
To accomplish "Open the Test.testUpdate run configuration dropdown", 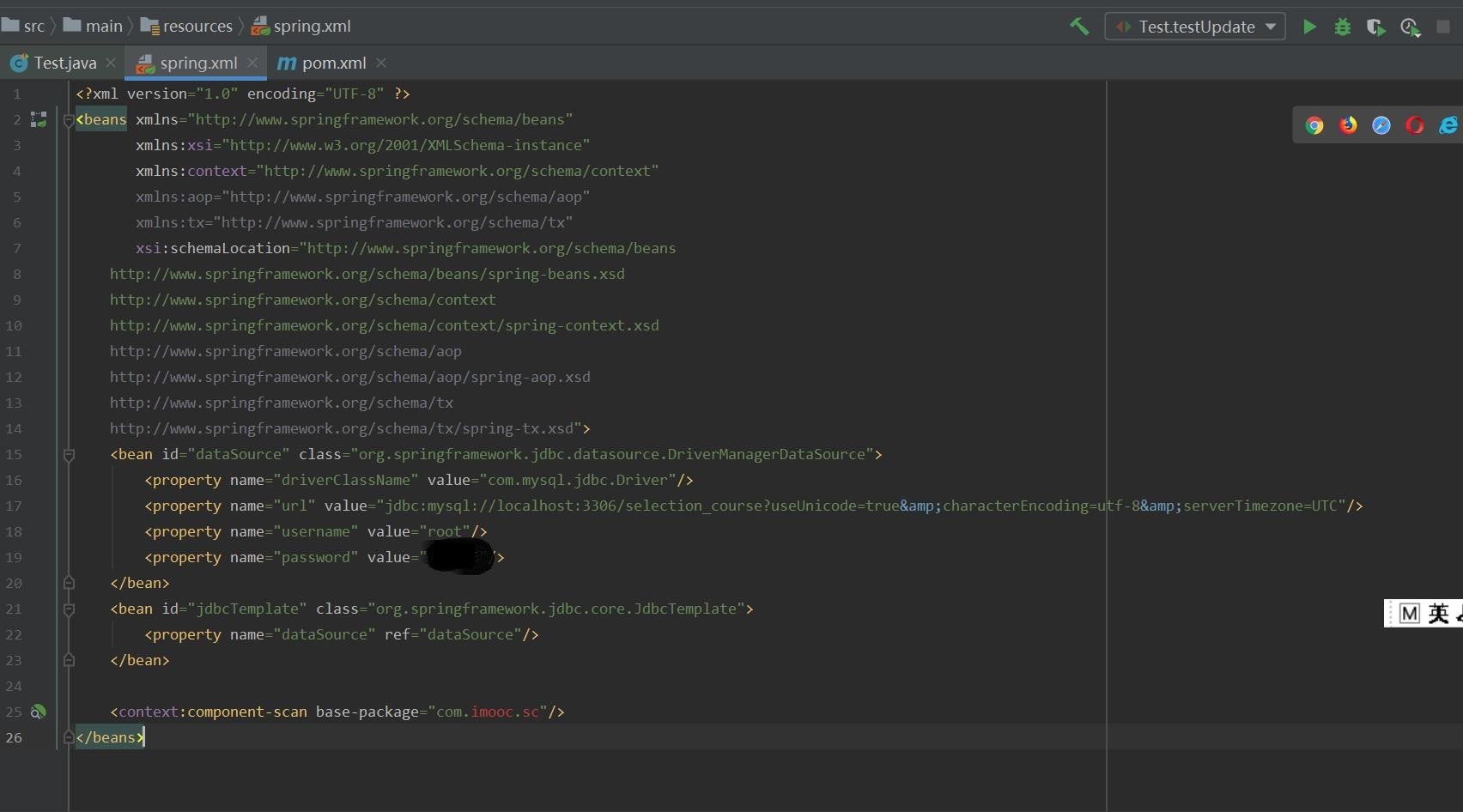I will [x=1195, y=27].
